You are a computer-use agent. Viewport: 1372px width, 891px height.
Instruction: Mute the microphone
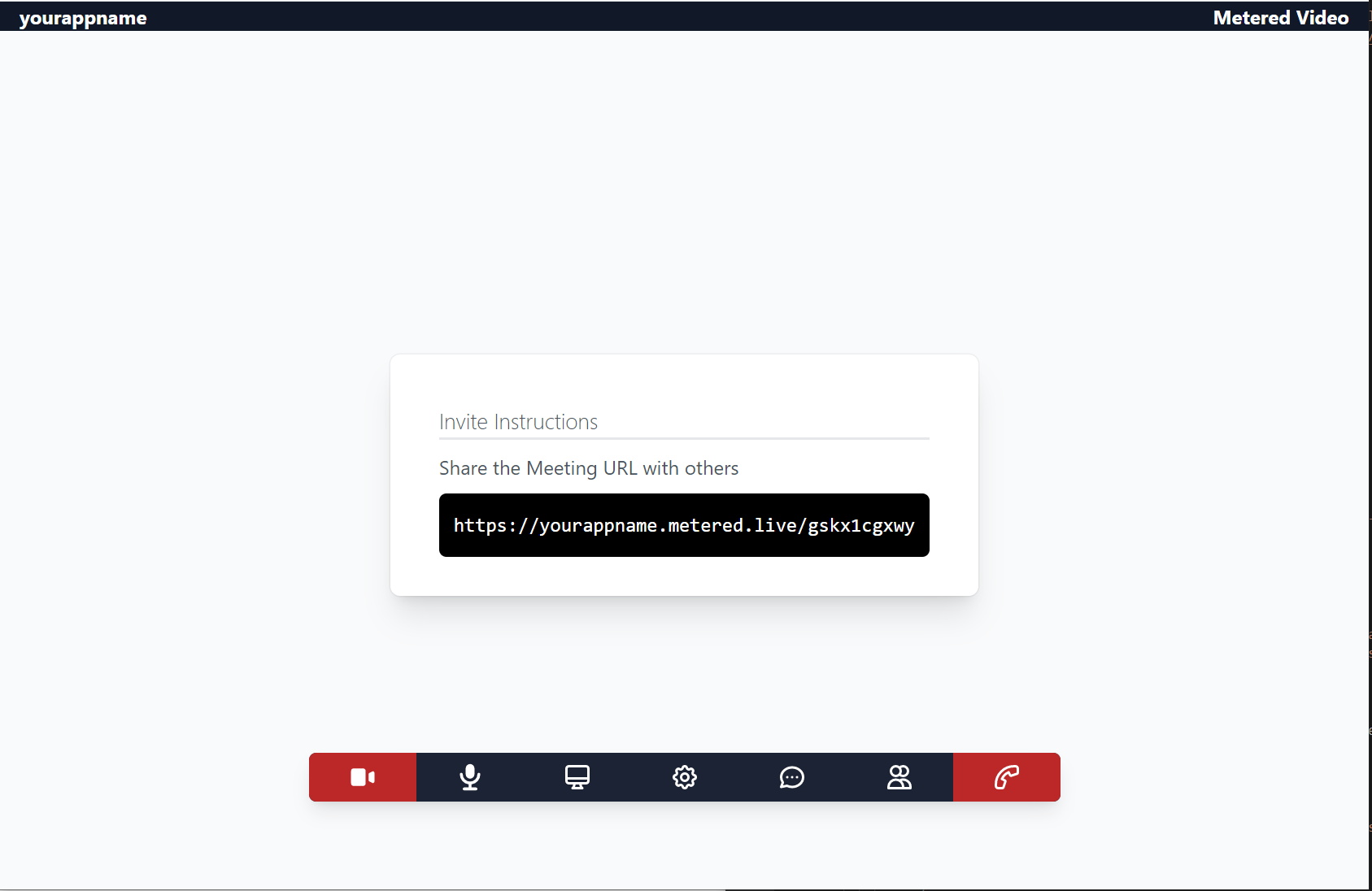tap(470, 777)
